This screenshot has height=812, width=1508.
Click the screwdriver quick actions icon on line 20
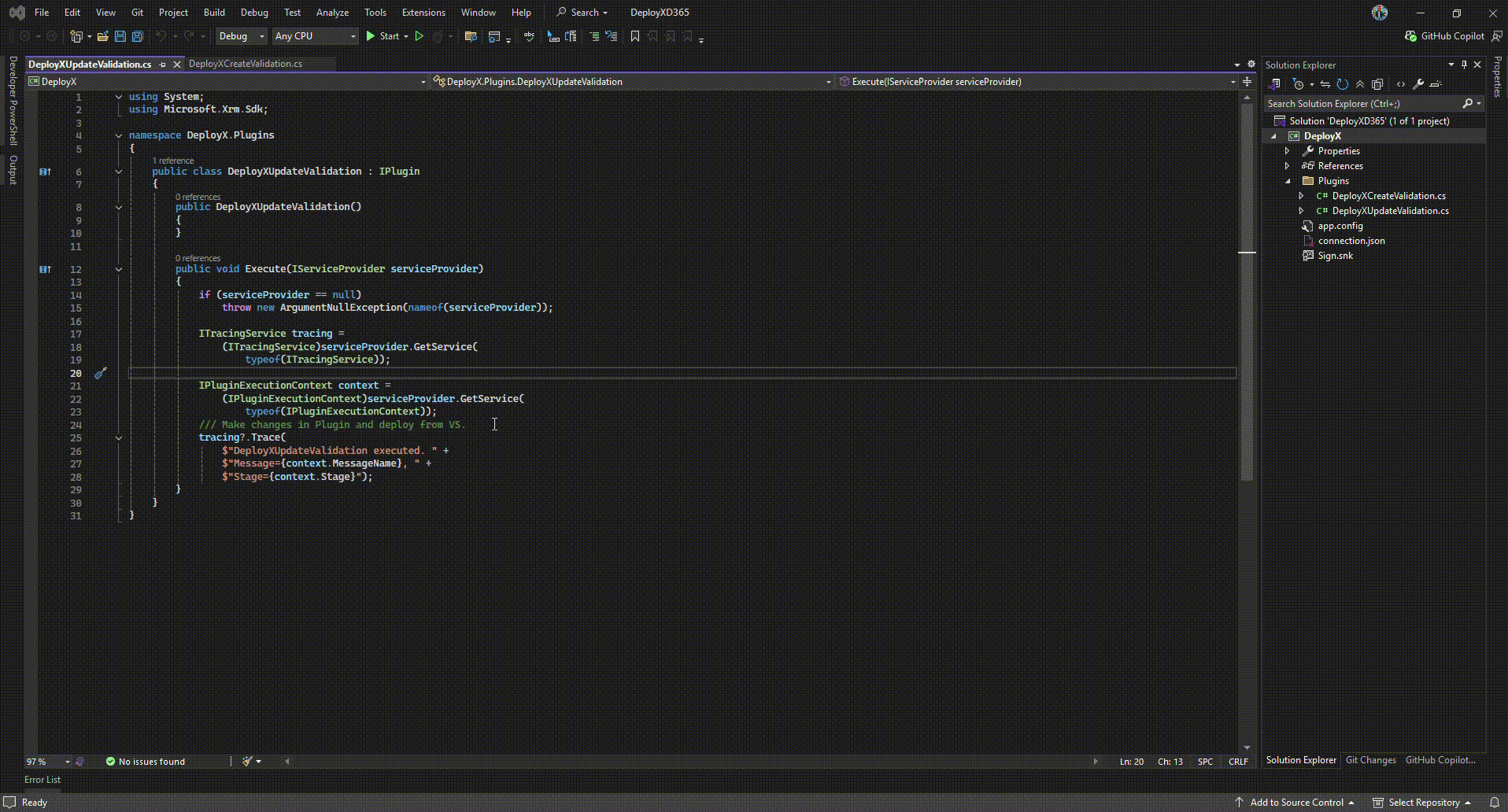click(x=100, y=373)
